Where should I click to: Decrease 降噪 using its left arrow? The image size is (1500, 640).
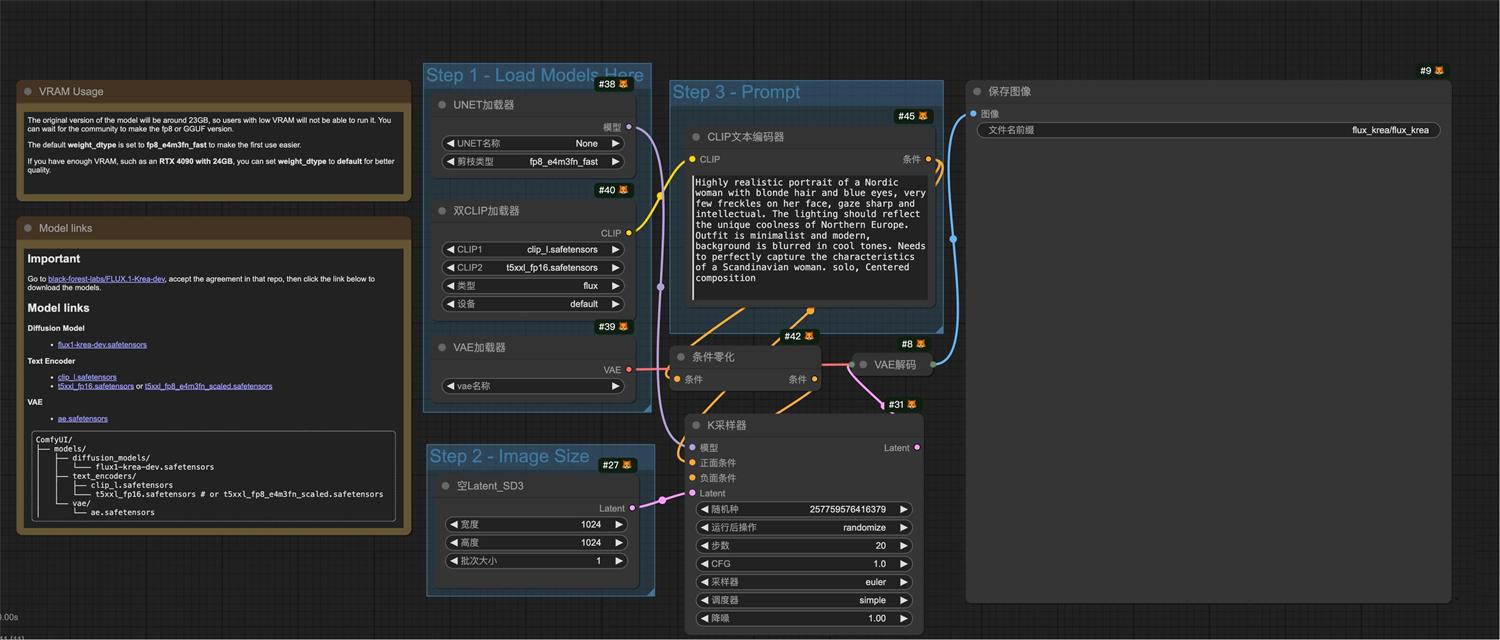click(x=704, y=618)
